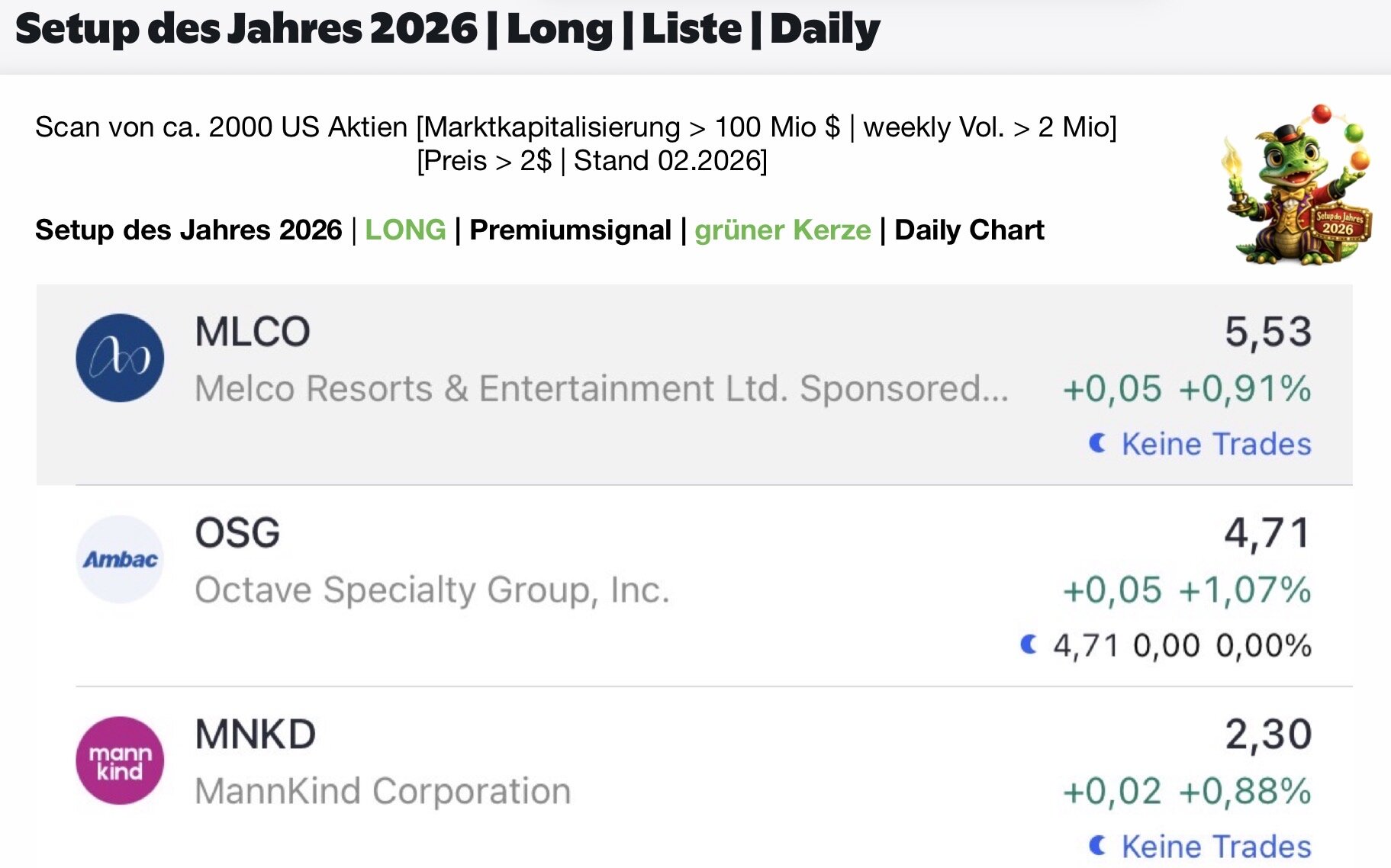
Task: Select the Octave Specialty Group, Inc. name
Action: [432, 590]
